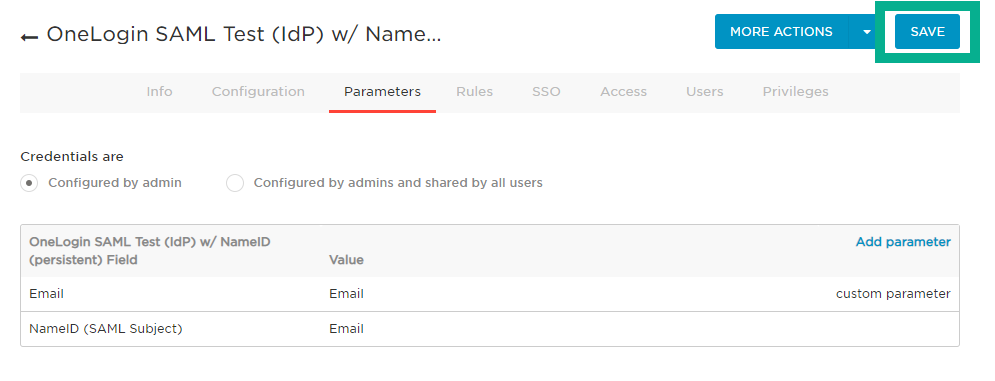
Task: Choose Configured by admins and shared radio
Action: tap(235, 183)
